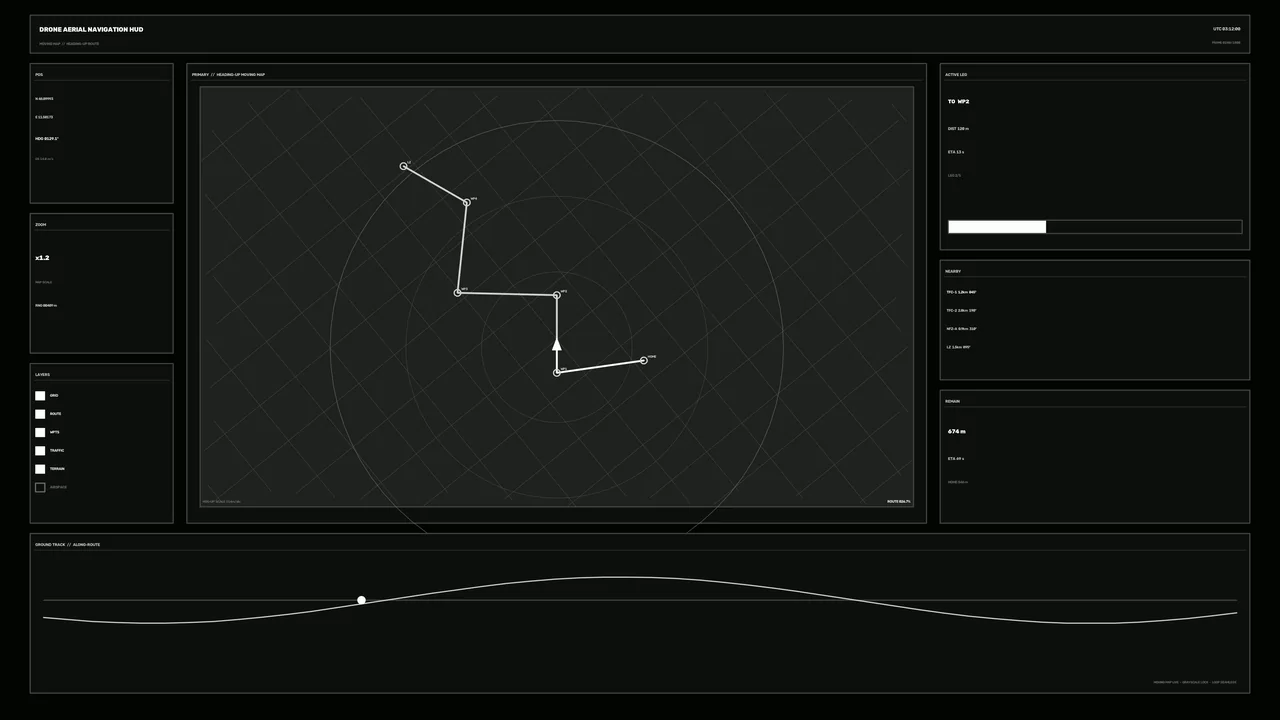Toggle the TRAFFIC layer checkbox

(x=40, y=451)
